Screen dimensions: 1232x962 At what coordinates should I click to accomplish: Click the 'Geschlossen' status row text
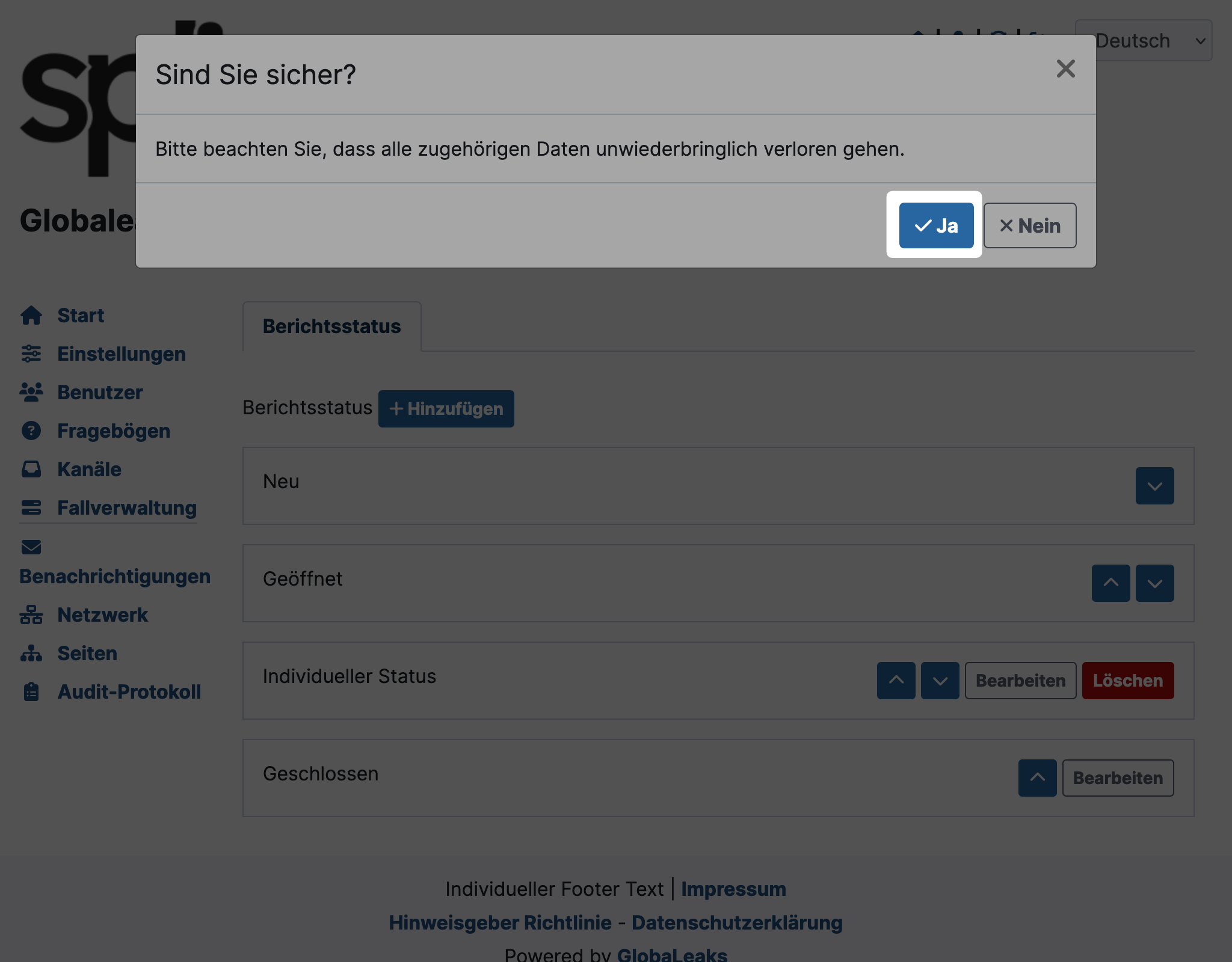point(321,773)
